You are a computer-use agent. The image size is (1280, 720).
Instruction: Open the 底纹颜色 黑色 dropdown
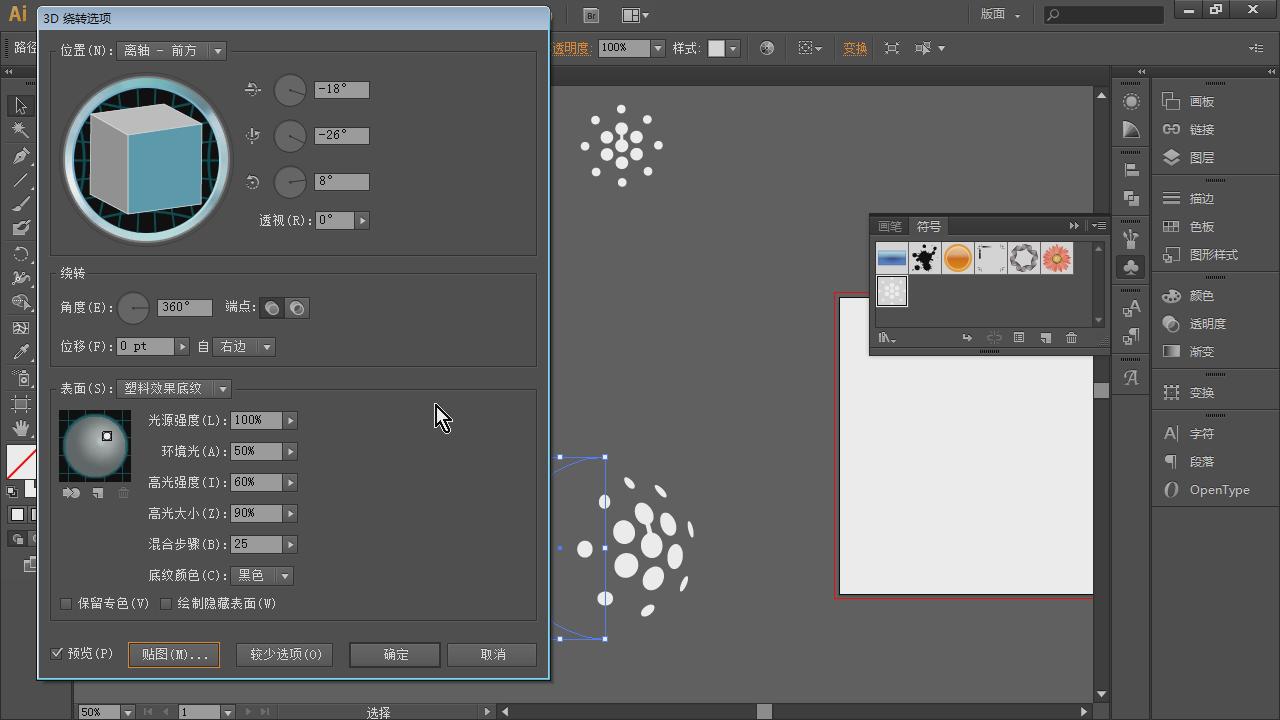[x=261, y=575]
